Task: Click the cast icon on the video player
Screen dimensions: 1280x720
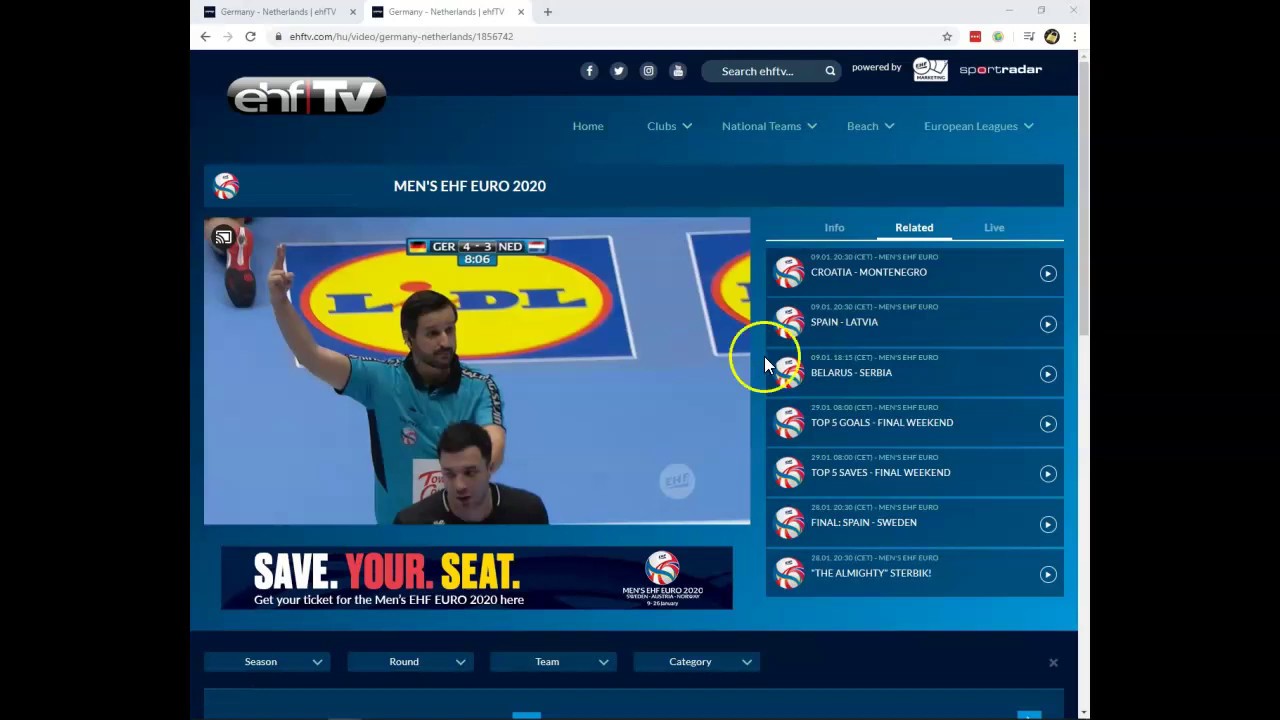Action: [223, 237]
